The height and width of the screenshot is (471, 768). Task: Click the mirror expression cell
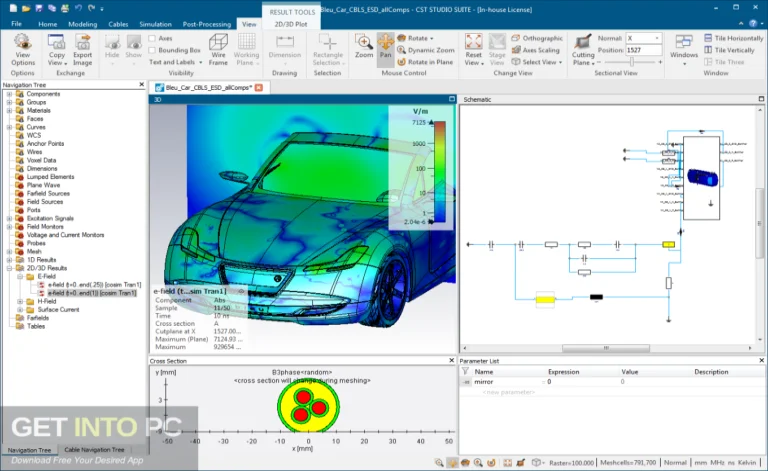pyautogui.click(x=580, y=381)
